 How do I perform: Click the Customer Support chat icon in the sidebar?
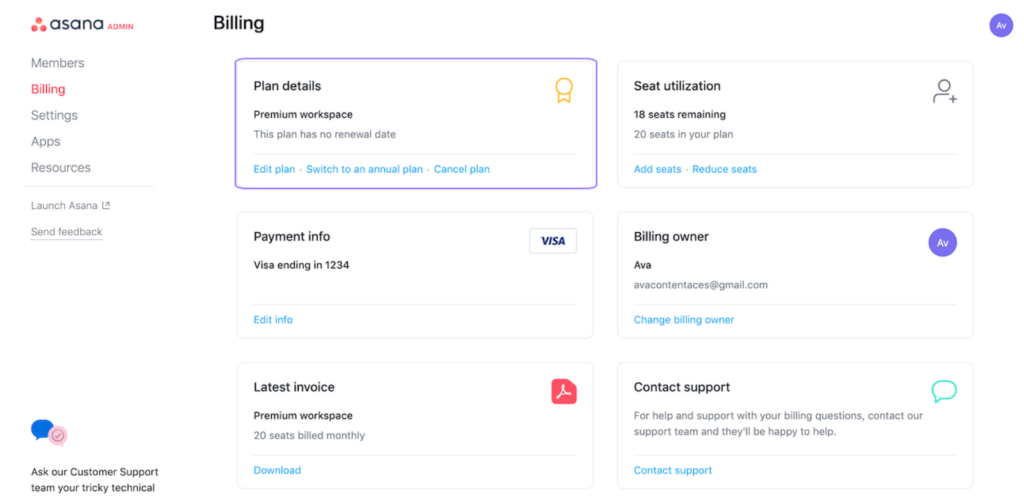[49, 432]
